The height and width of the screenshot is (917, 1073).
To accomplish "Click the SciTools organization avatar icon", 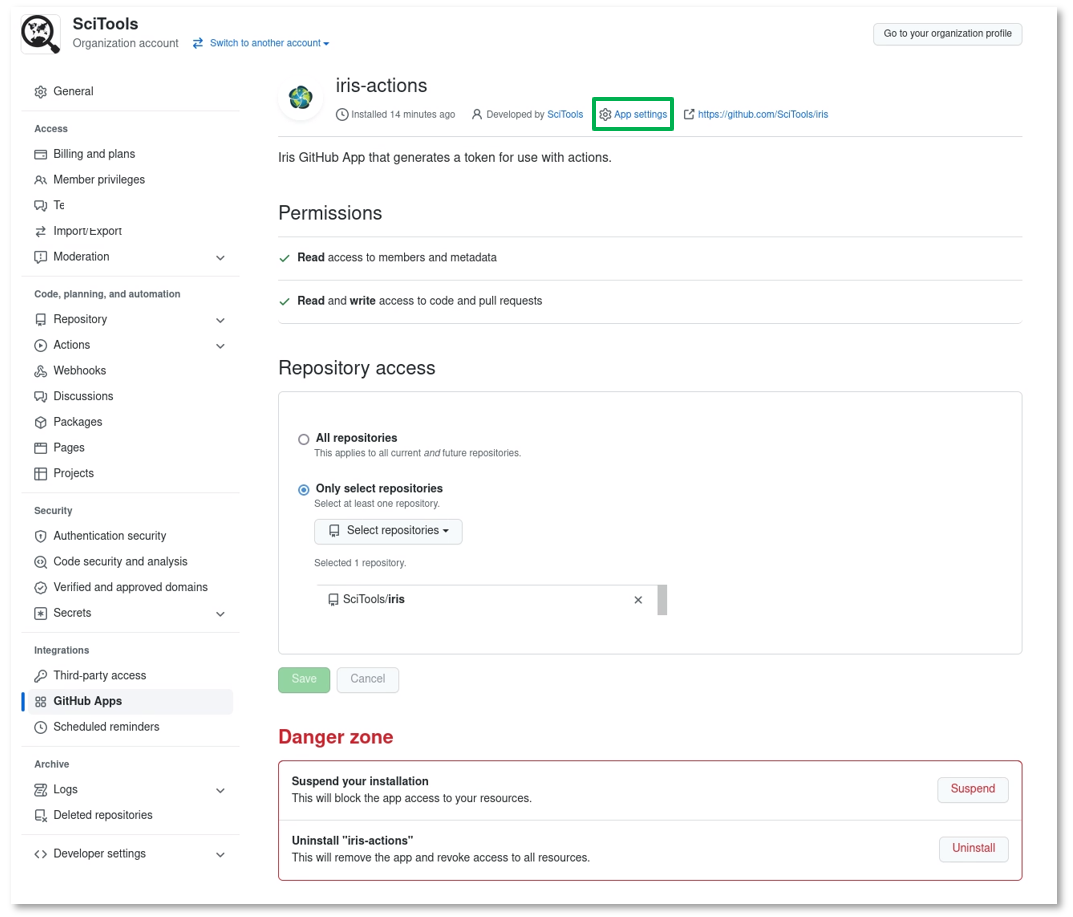I will [41, 35].
